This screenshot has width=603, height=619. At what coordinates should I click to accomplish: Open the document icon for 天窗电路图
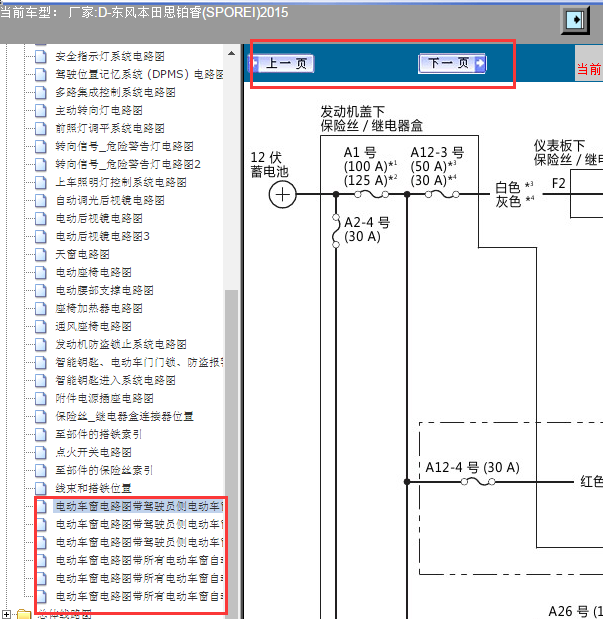tap(41, 254)
